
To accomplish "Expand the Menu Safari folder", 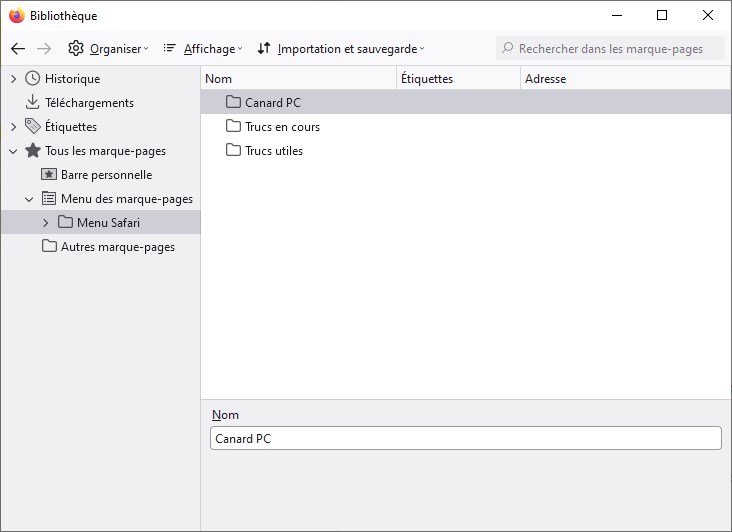I will (x=45, y=223).
